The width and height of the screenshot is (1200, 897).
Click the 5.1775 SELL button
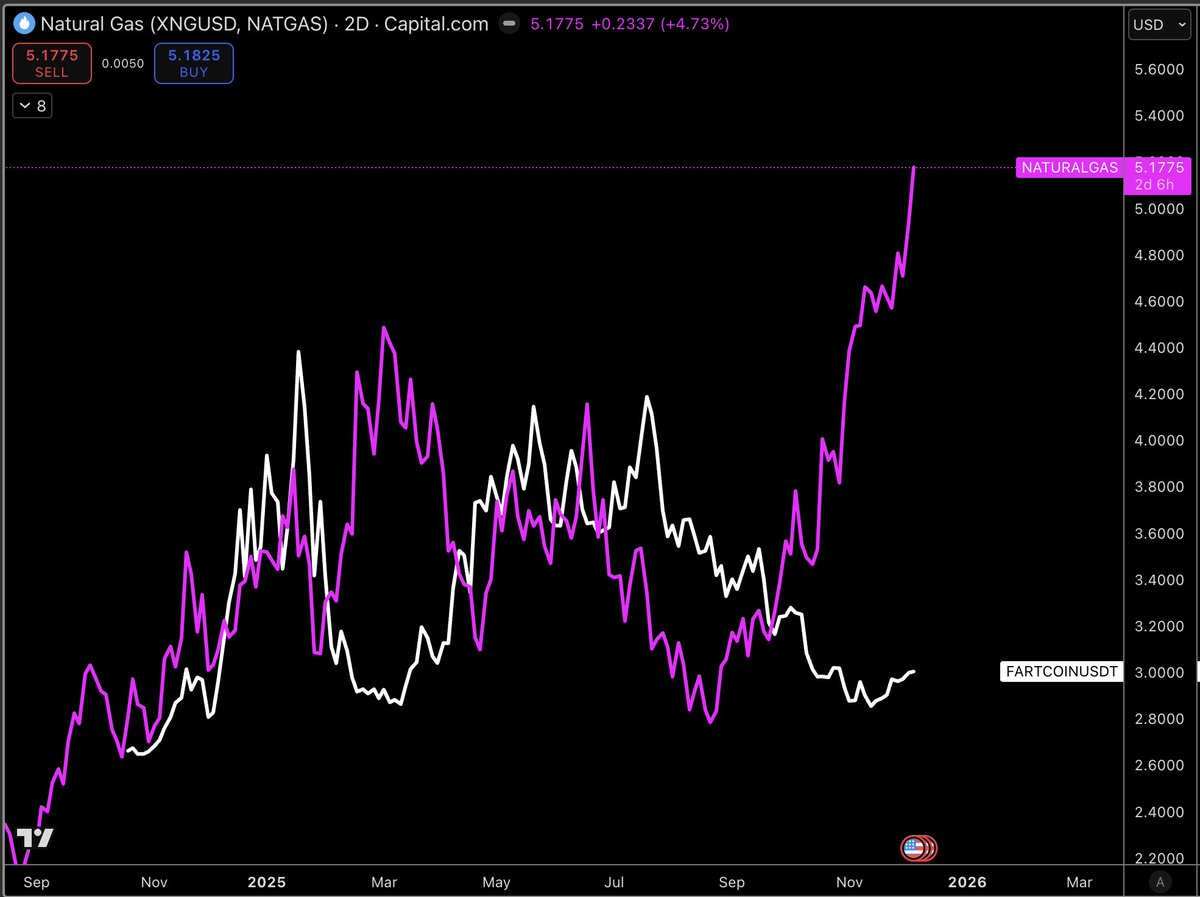(x=52, y=64)
